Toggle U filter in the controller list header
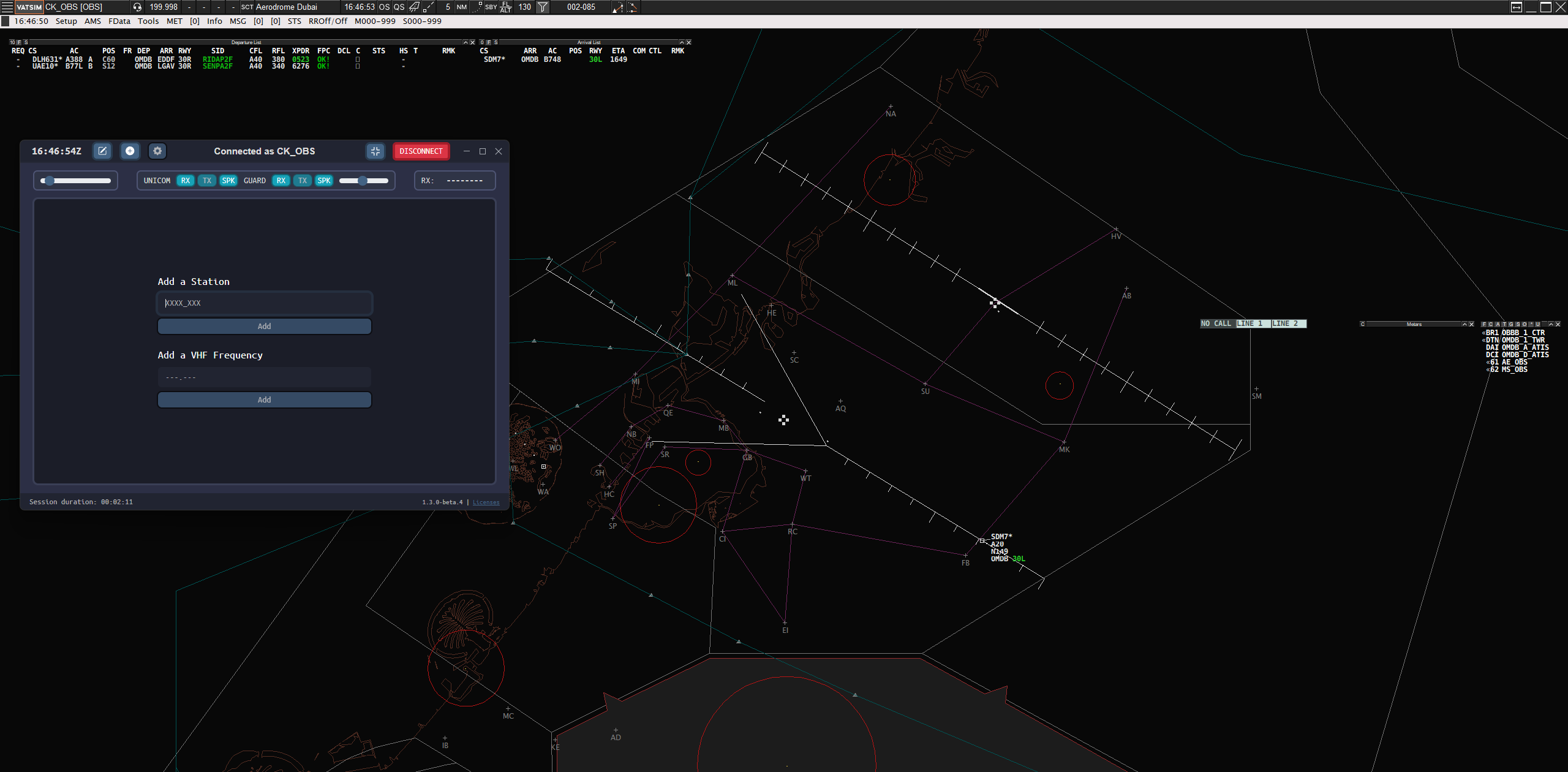1568x772 pixels. tap(1537, 324)
